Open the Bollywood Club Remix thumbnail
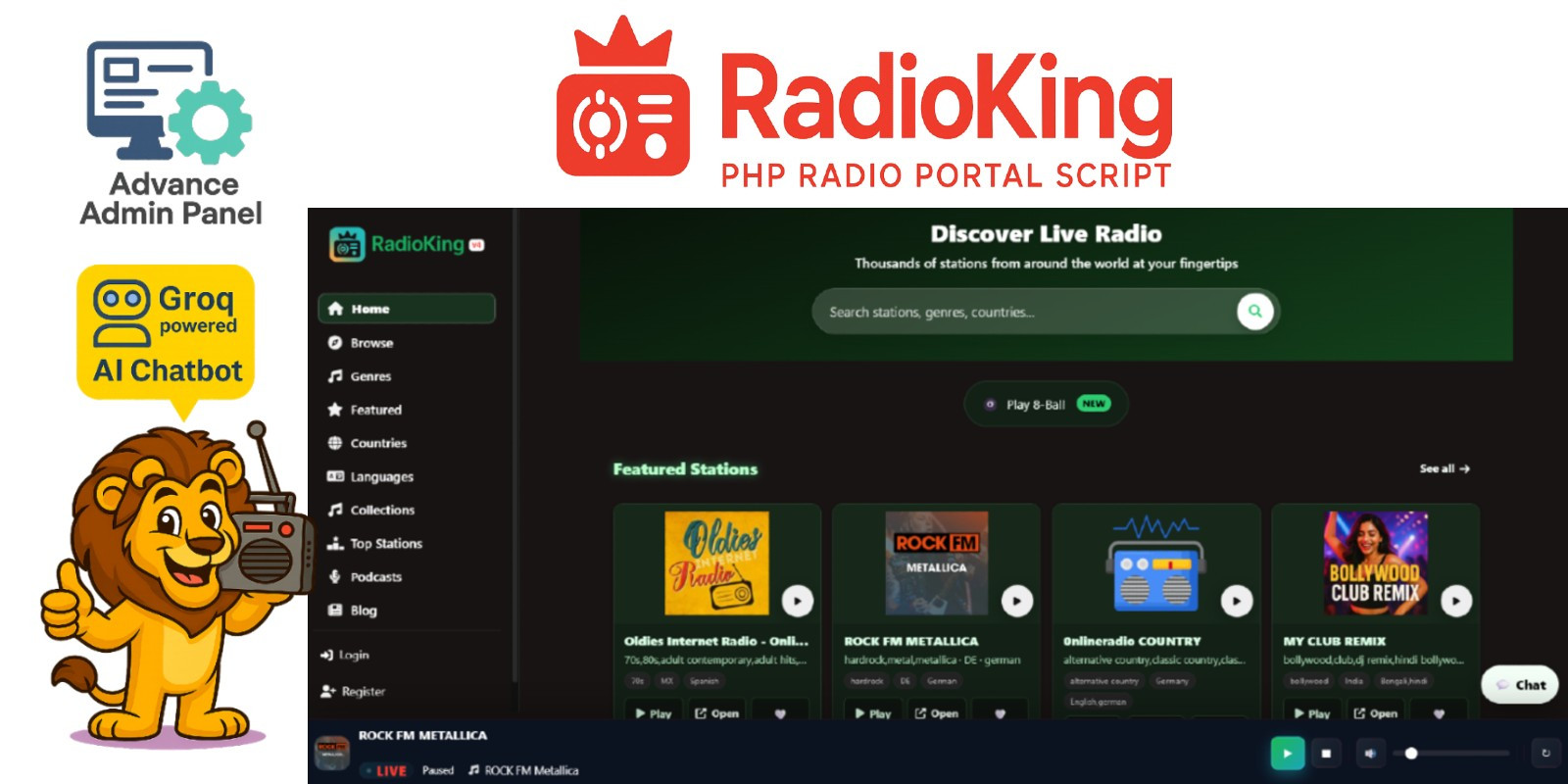The image size is (1568, 784). [1375, 563]
